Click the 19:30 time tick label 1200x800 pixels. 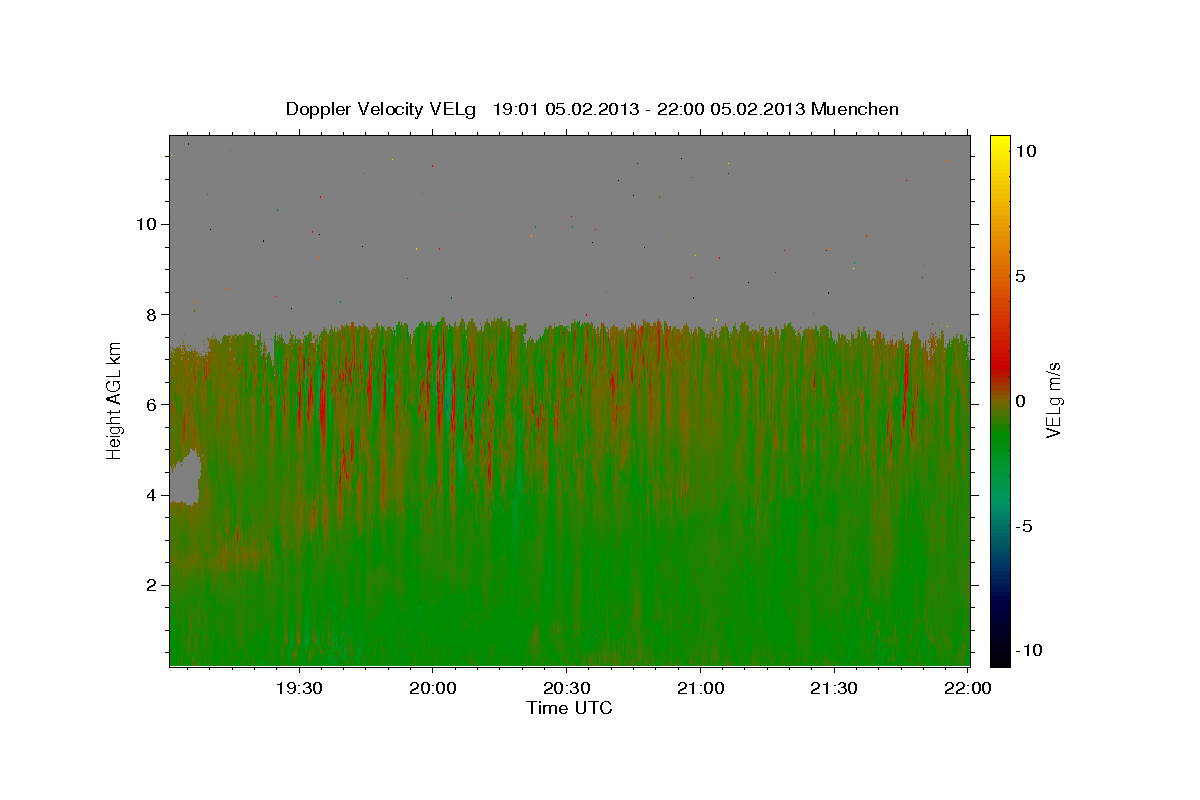tap(299, 688)
